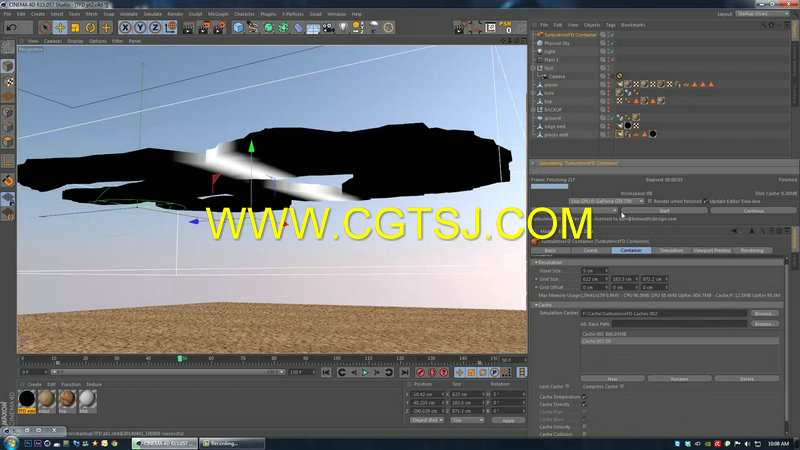Select TurbulenceFD Container in object list
The width and height of the screenshot is (800, 450).
click(570, 35)
